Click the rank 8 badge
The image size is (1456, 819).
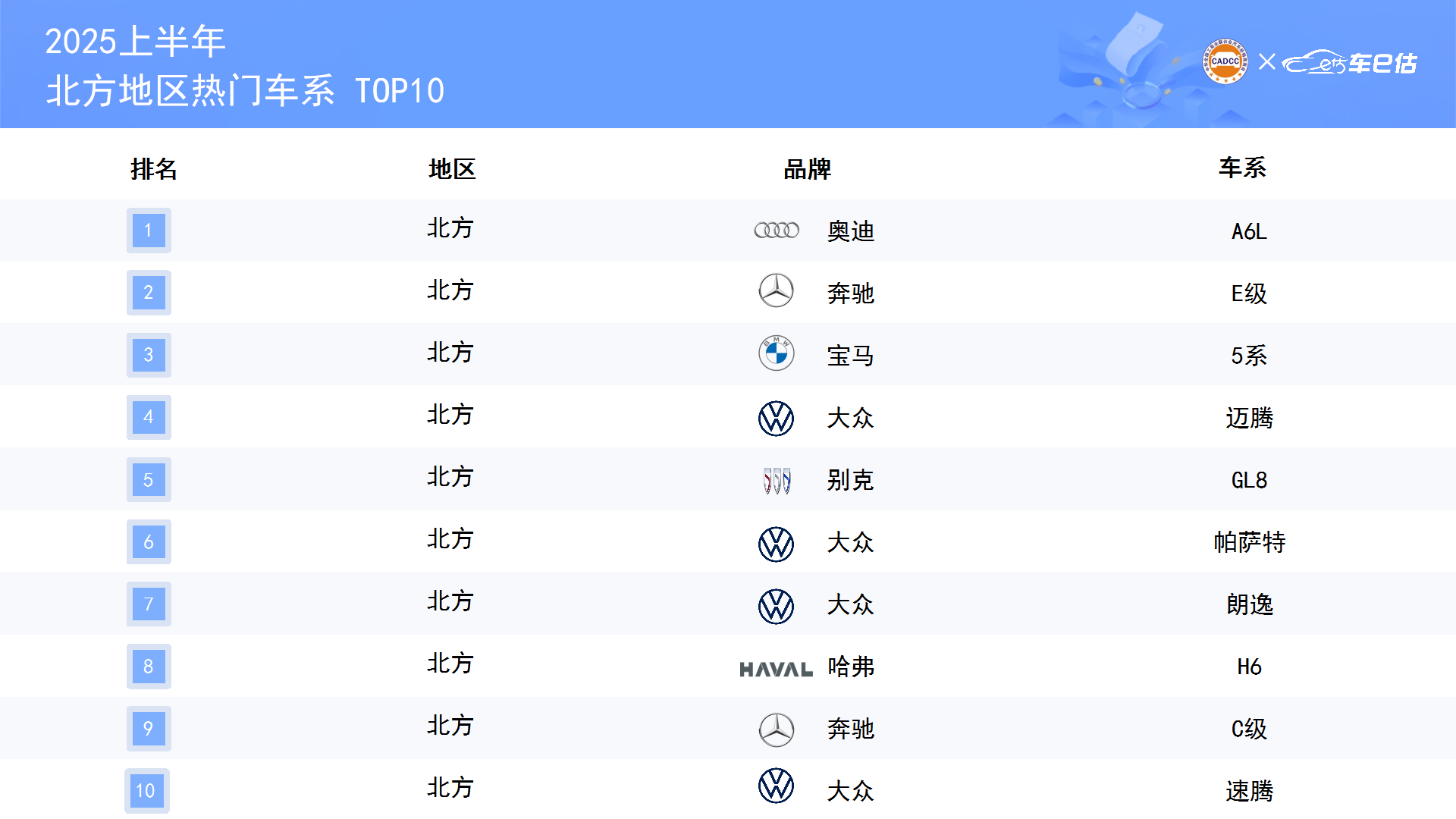[x=149, y=666]
